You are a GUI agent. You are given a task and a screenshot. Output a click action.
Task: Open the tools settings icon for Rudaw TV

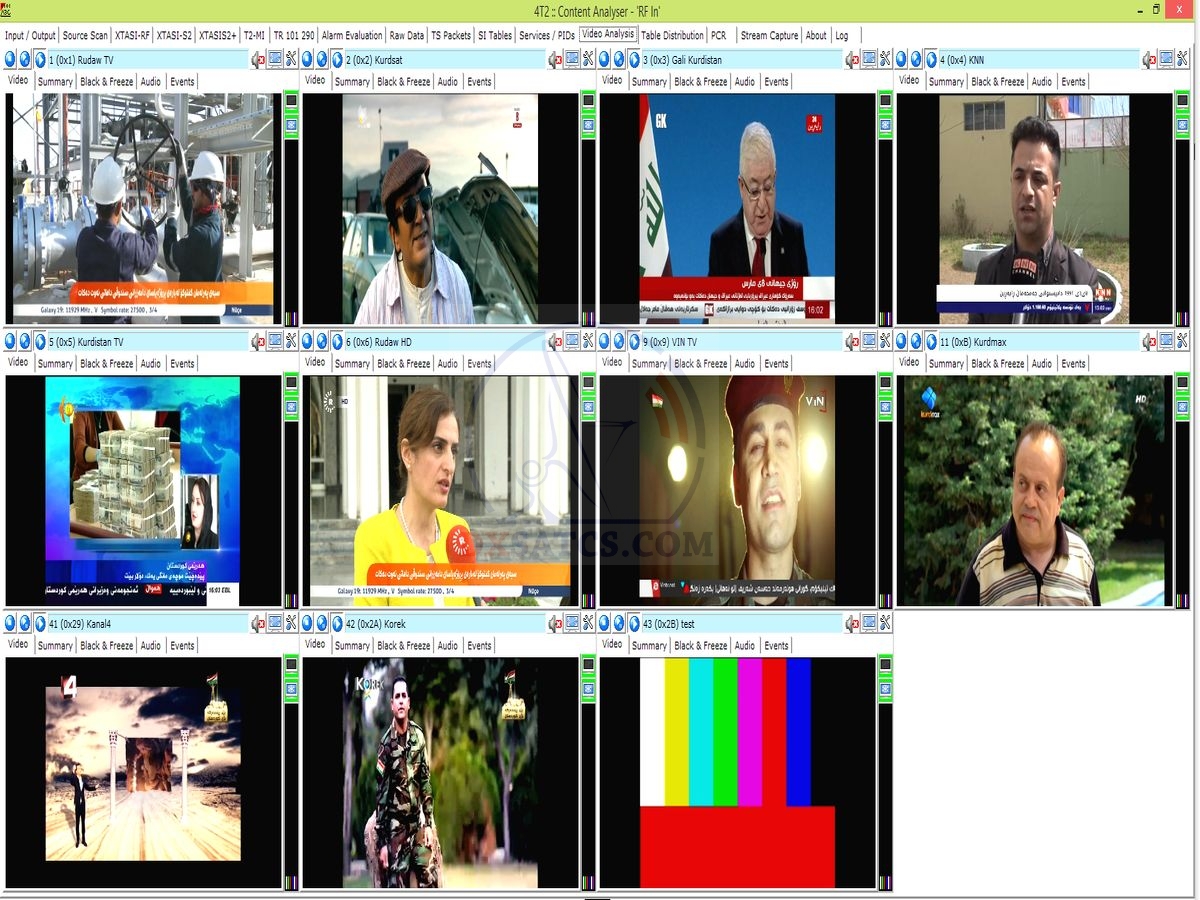[x=291, y=60]
